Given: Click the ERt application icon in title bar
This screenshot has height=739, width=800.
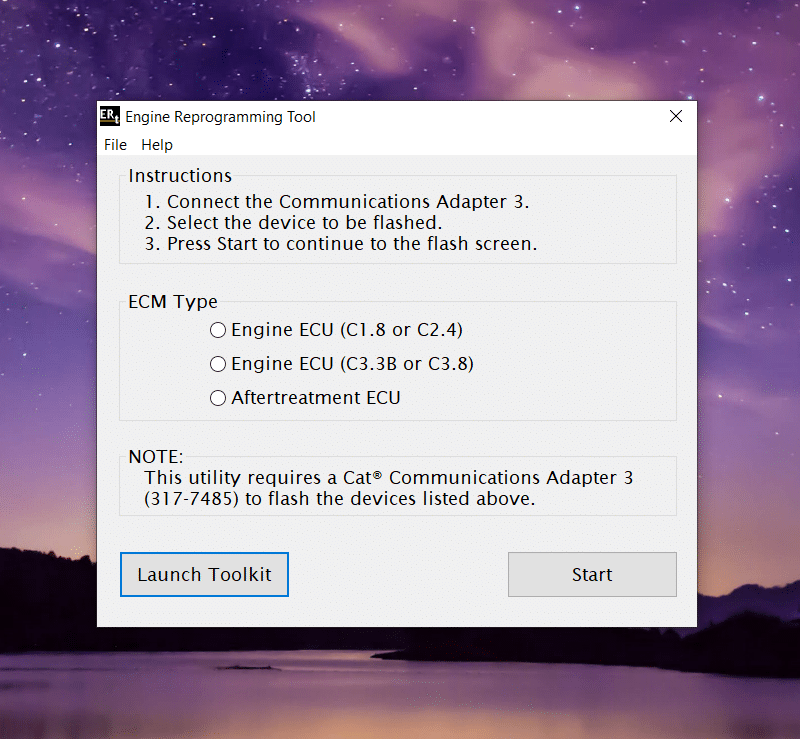Looking at the screenshot, I should (x=110, y=116).
